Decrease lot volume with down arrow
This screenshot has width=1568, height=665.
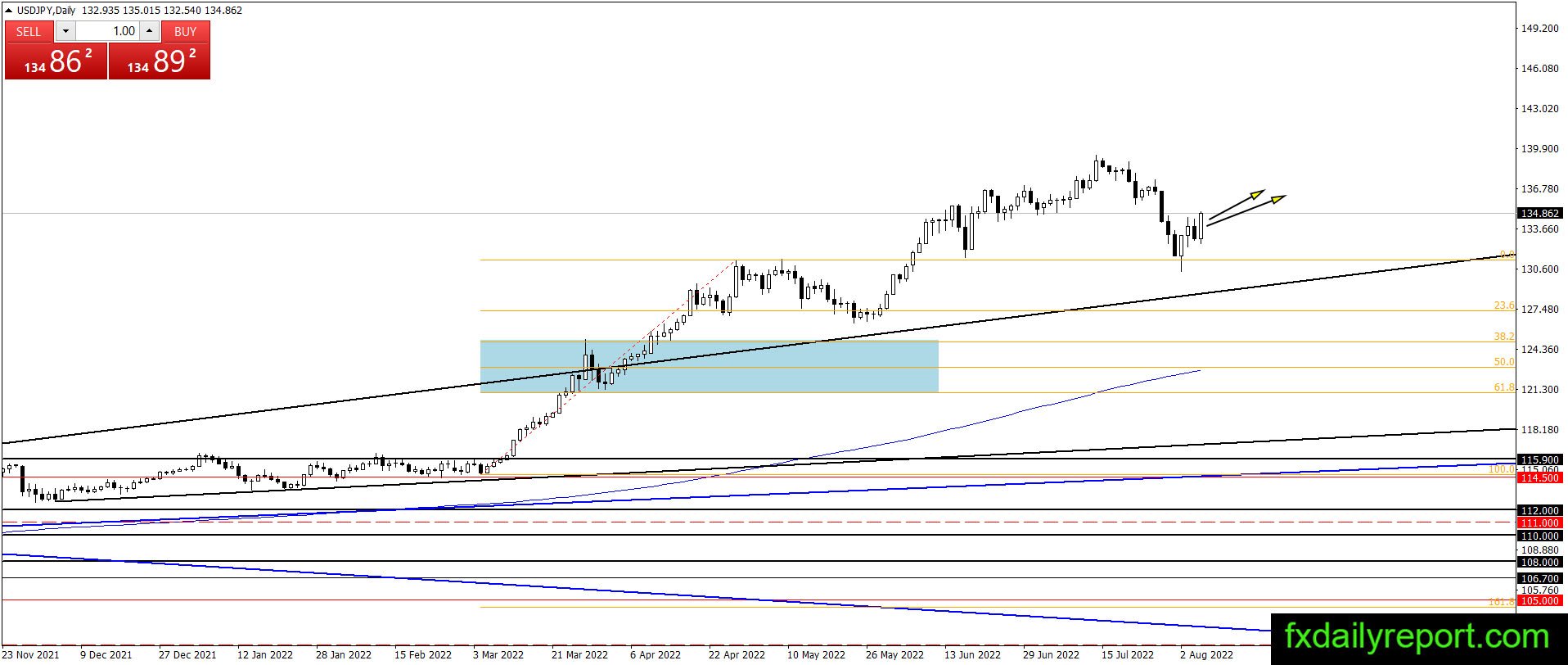(x=65, y=31)
